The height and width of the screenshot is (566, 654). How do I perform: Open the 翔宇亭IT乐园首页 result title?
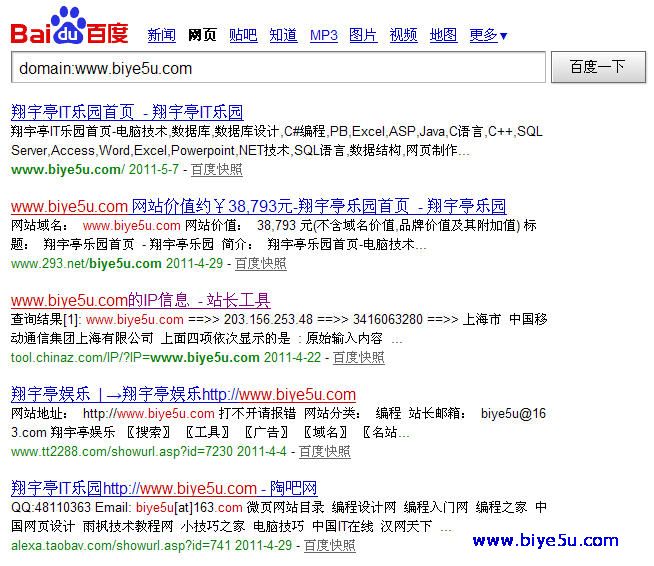127,112
